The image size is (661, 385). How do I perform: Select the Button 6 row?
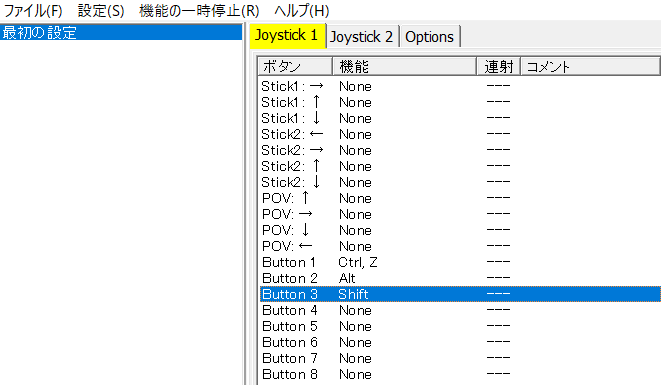(x=460, y=342)
